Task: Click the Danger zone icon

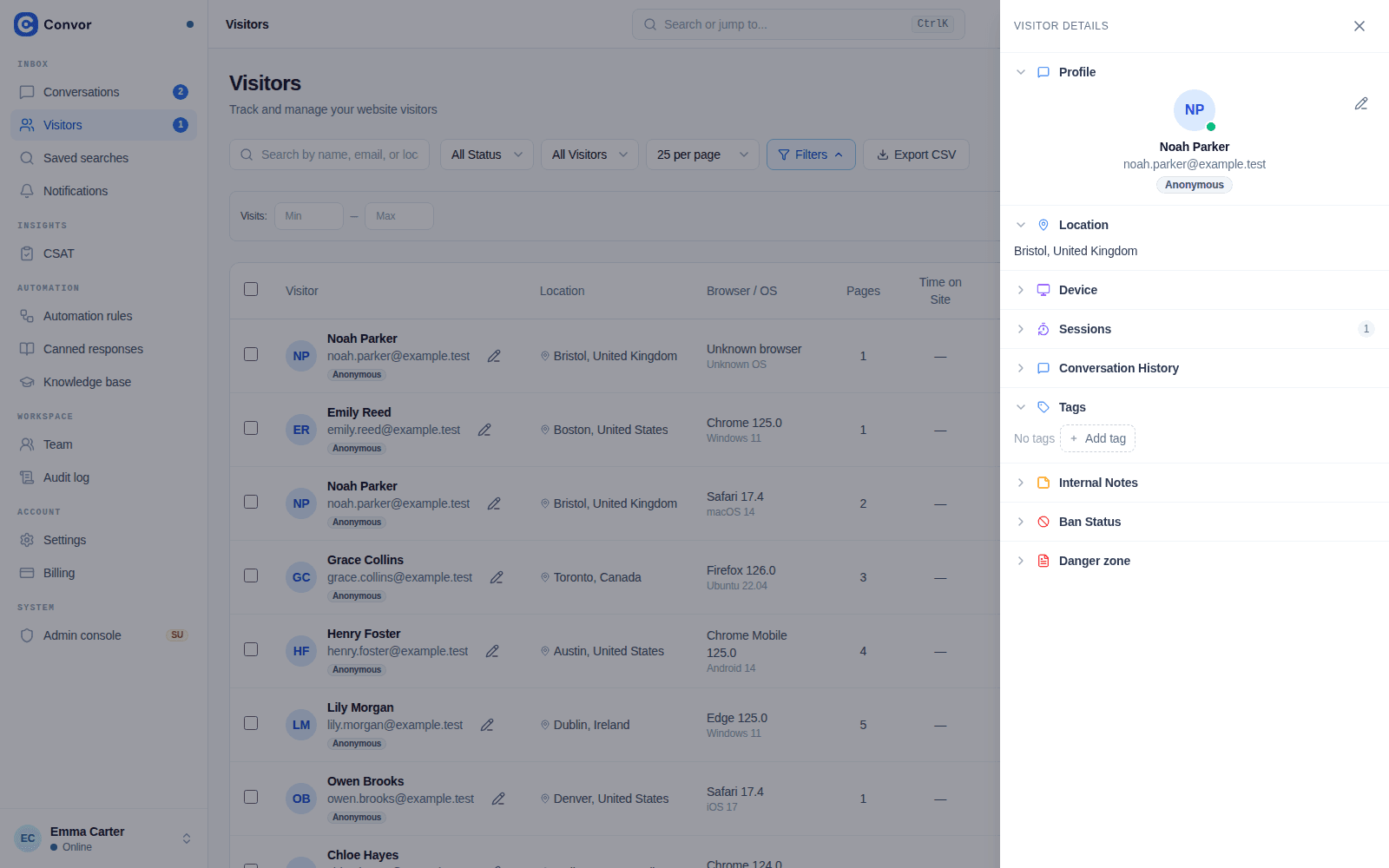Action: tap(1043, 561)
